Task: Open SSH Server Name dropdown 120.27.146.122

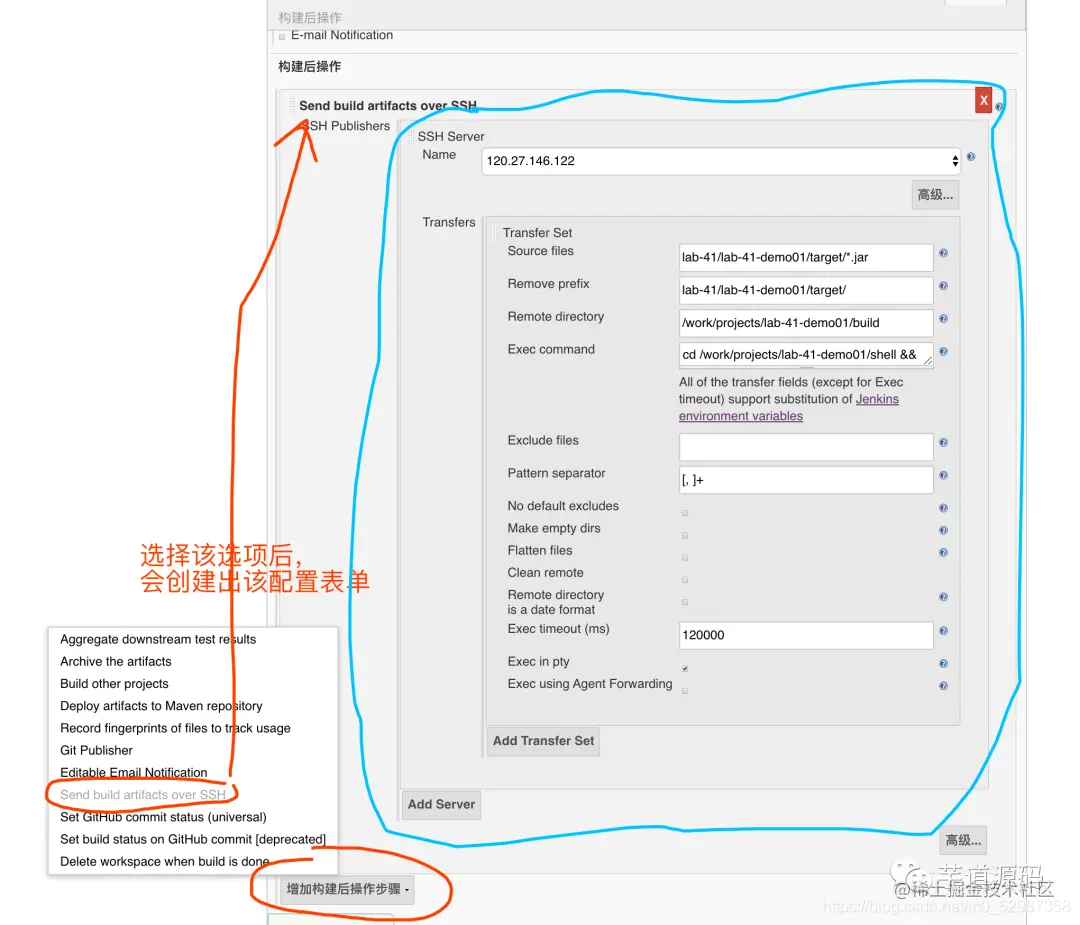Action: click(720, 161)
